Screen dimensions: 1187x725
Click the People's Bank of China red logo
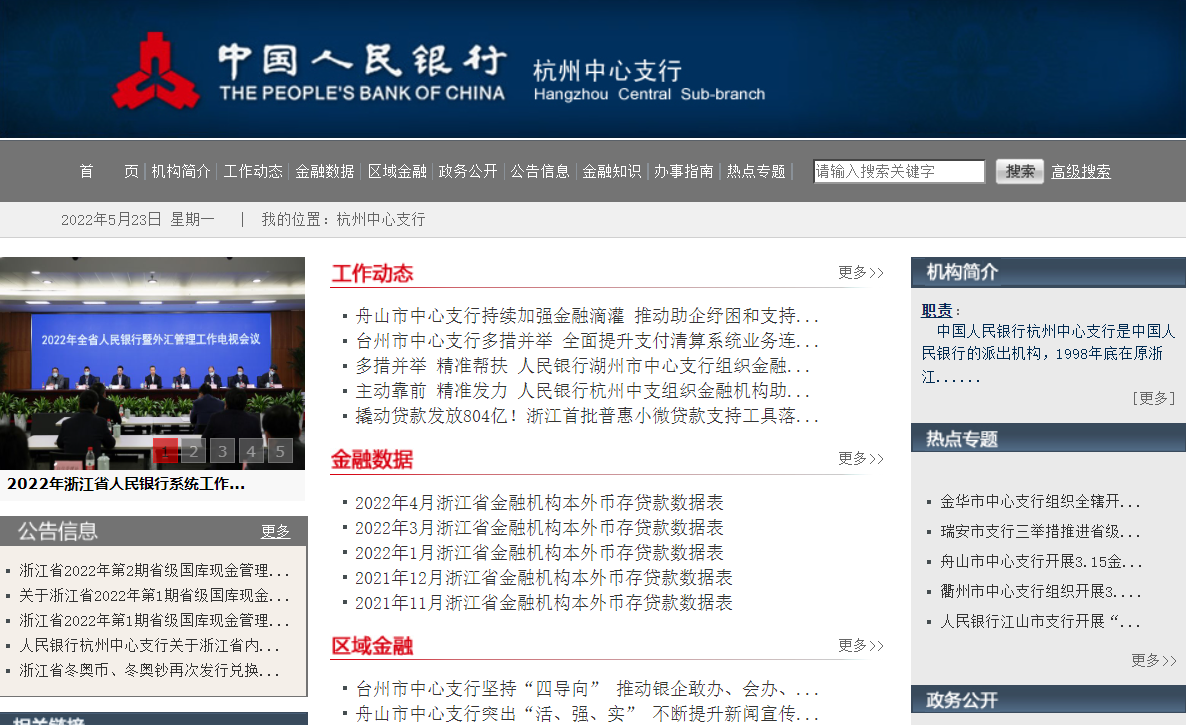coord(155,70)
